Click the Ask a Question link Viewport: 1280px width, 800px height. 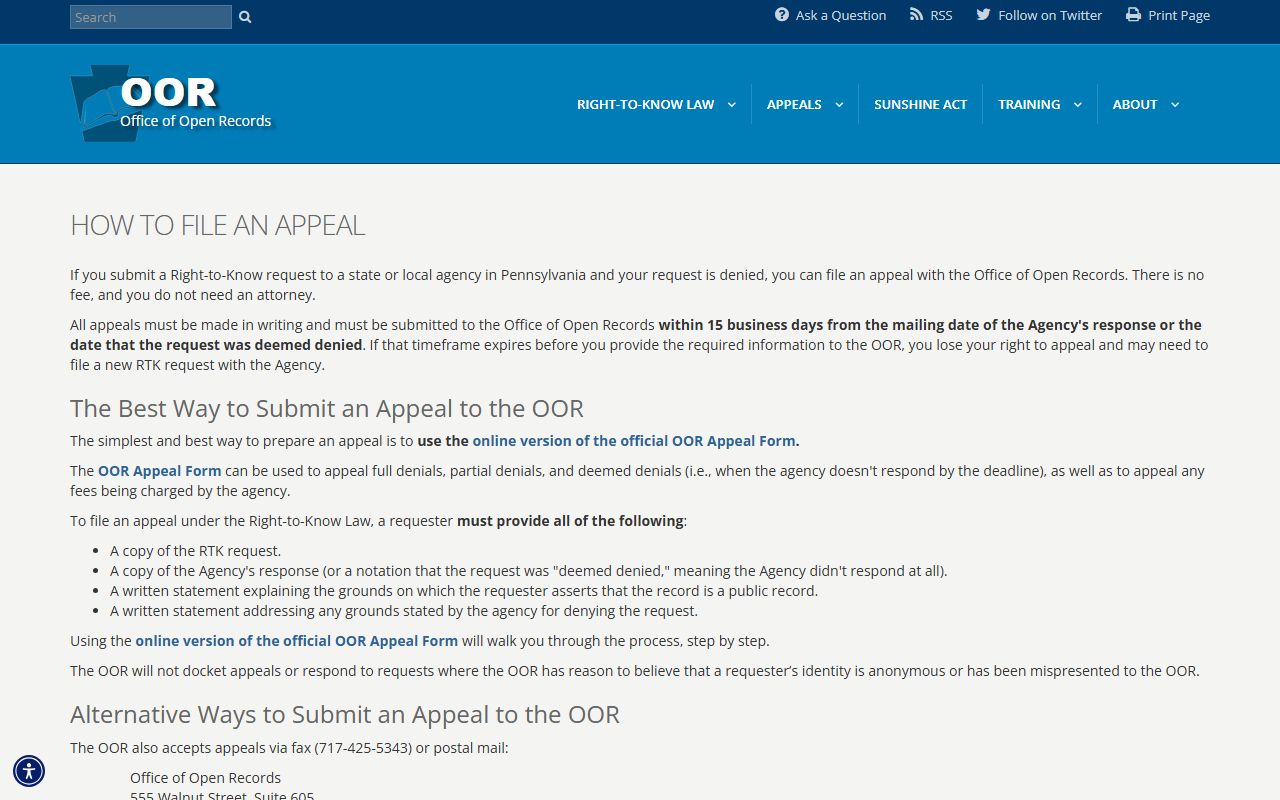(x=841, y=15)
